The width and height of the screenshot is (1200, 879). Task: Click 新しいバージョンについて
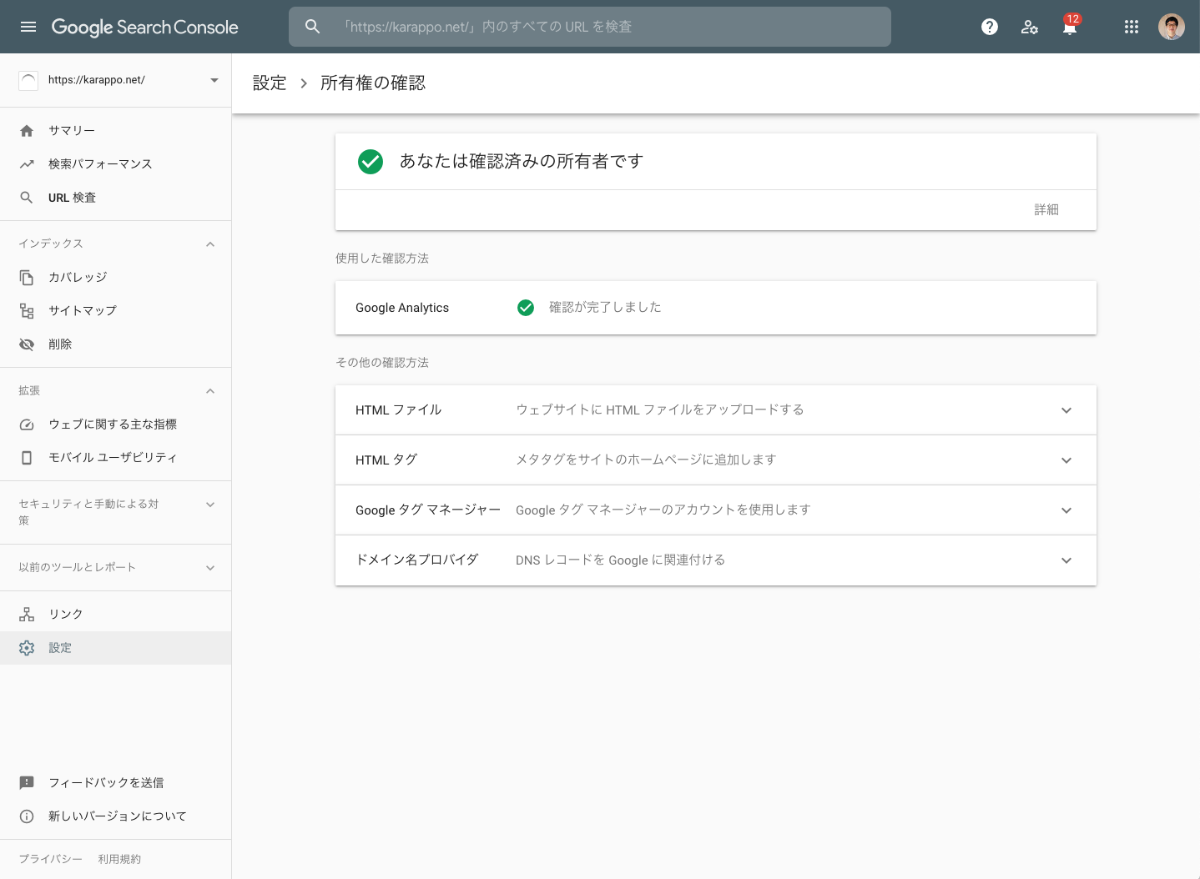click(117, 816)
